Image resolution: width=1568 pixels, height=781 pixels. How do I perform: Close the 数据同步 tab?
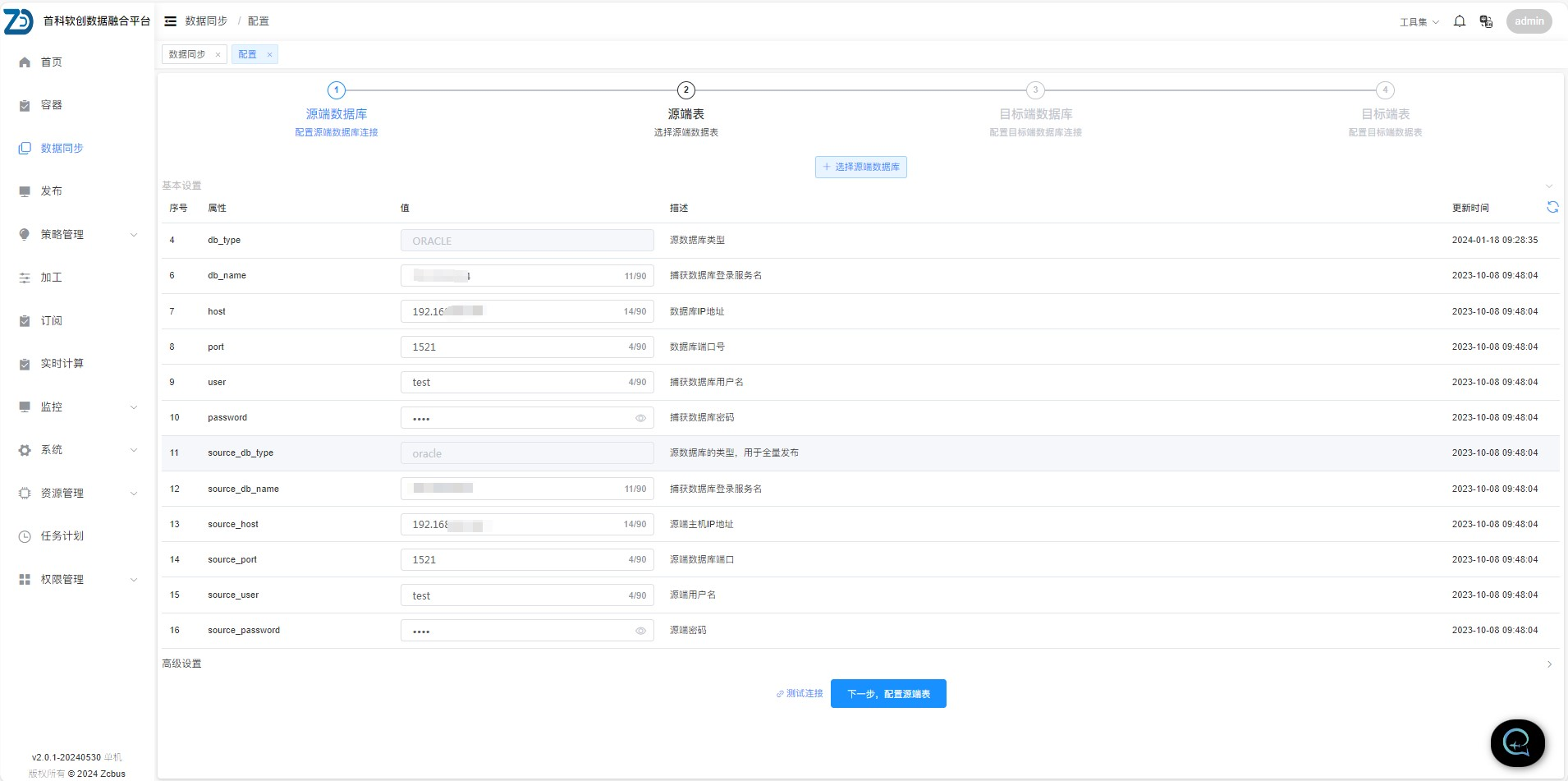tap(218, 55)
